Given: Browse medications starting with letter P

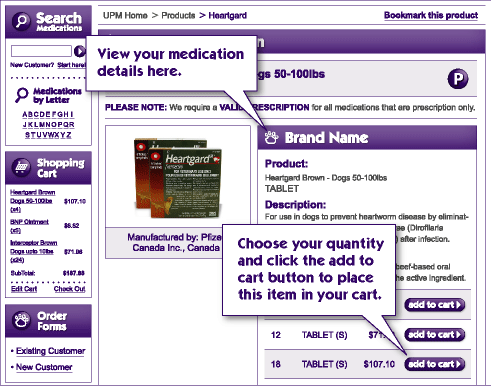Looking at the screenshot, I should (60, 125).
